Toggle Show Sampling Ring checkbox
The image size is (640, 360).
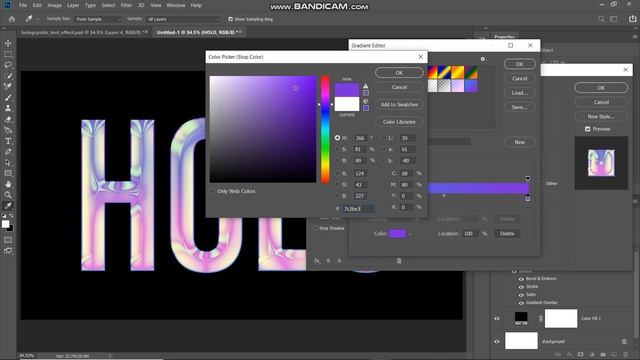tap(231, 19)
